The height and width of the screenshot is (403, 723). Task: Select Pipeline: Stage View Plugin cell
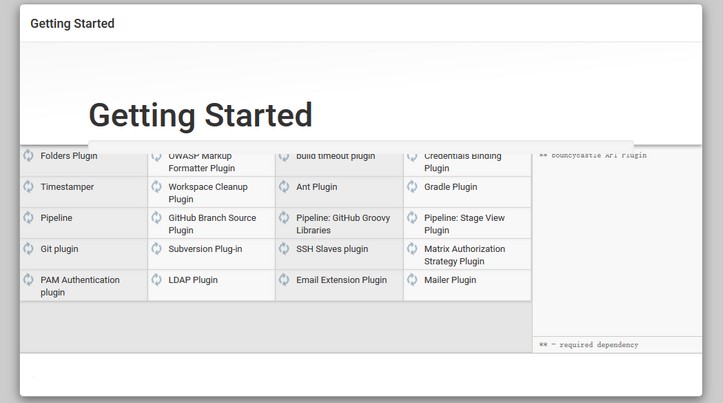point(468,223)
